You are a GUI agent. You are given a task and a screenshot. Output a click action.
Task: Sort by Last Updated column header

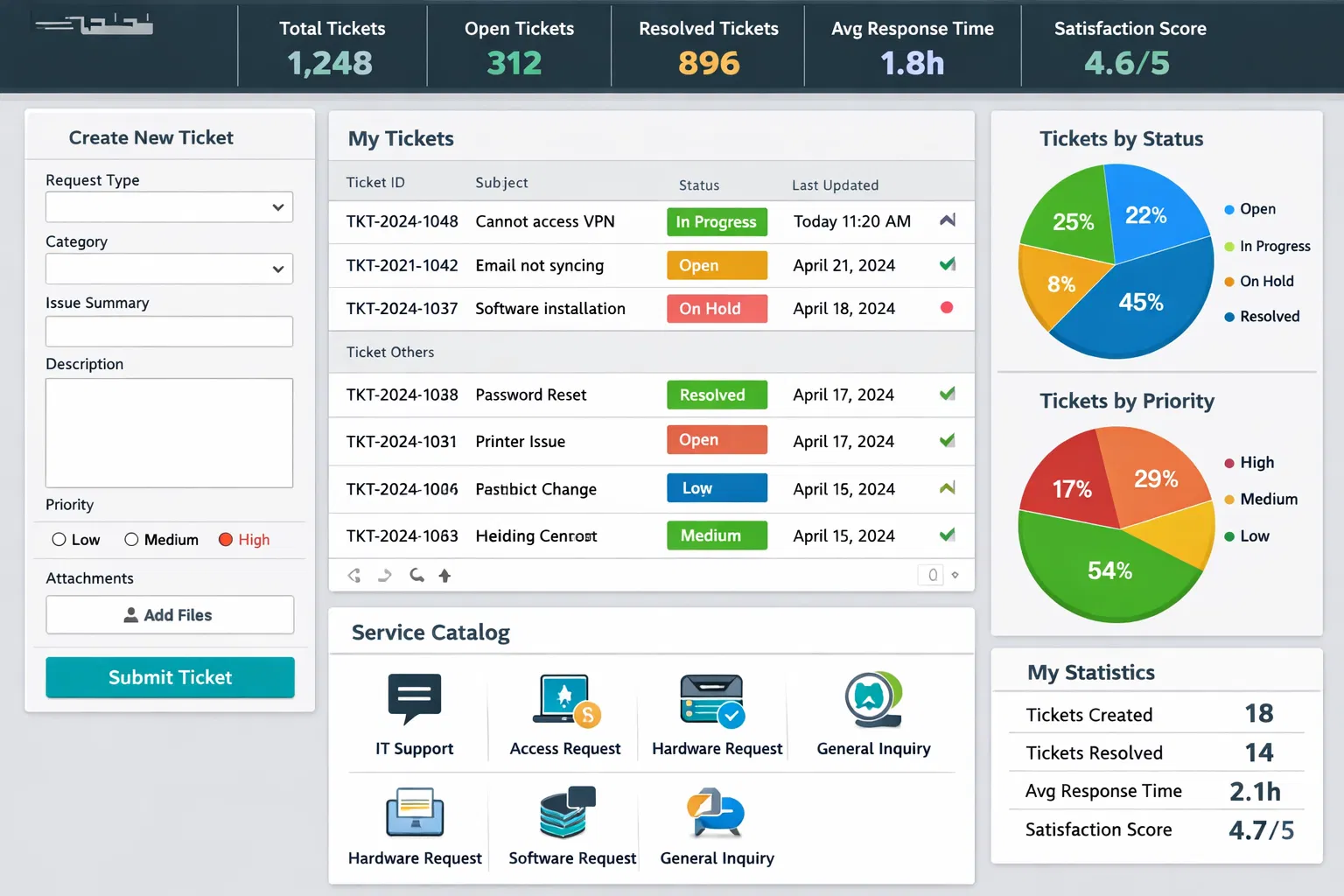tap(835, 185)
